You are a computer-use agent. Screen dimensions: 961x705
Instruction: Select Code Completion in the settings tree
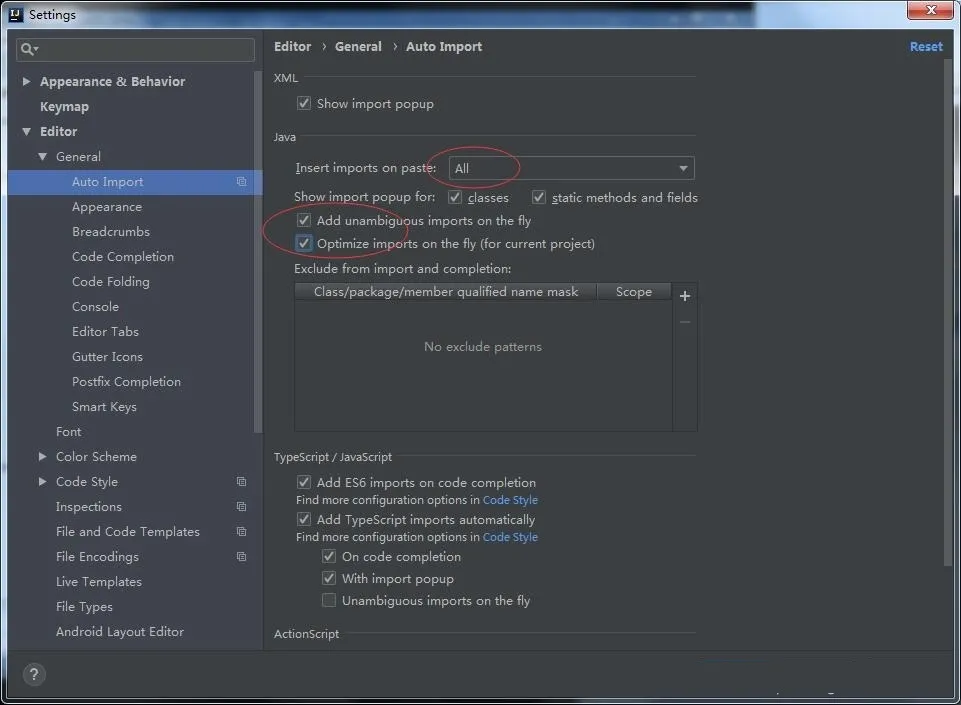pos(123,257)
